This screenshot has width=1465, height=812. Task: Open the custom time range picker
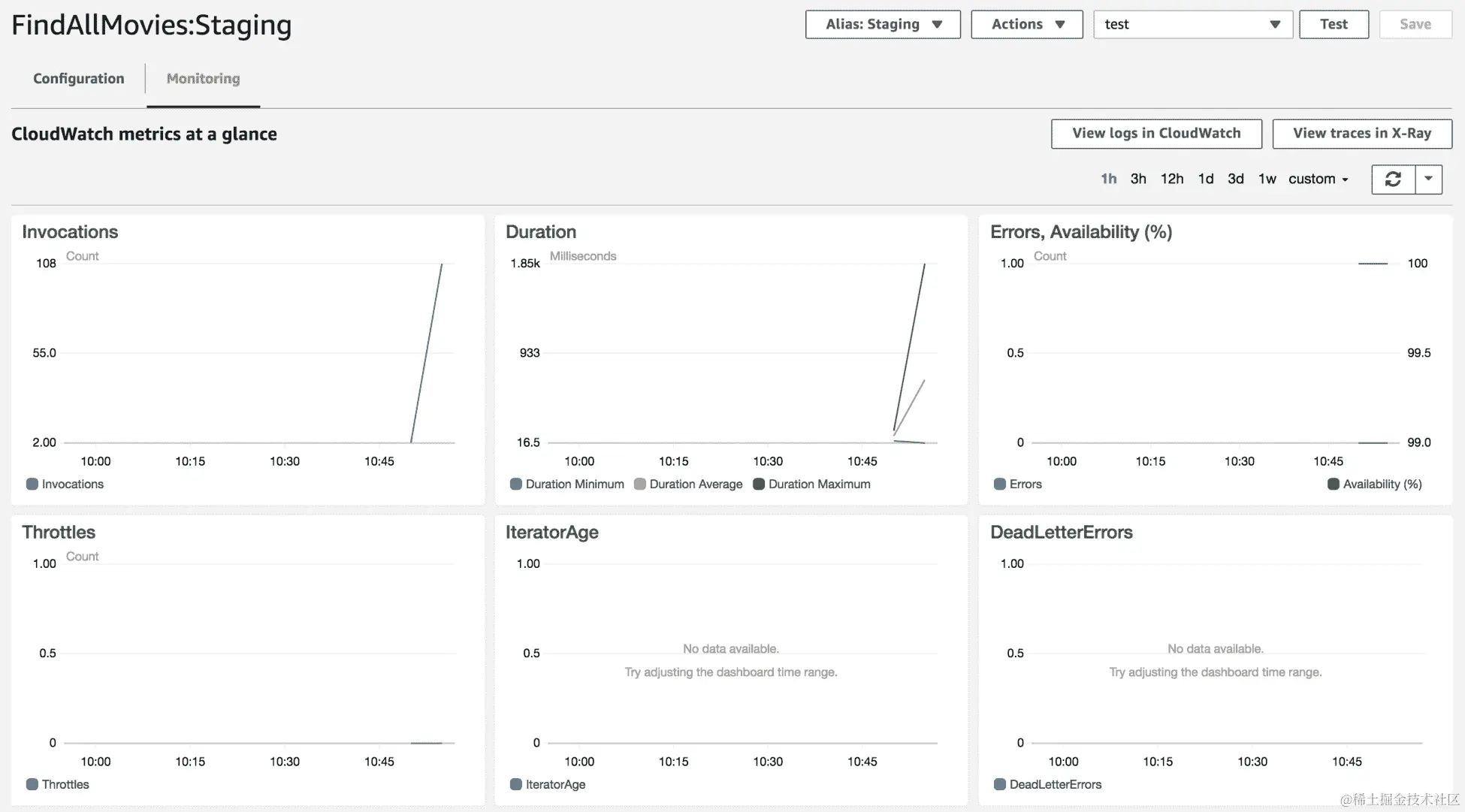1318,179
